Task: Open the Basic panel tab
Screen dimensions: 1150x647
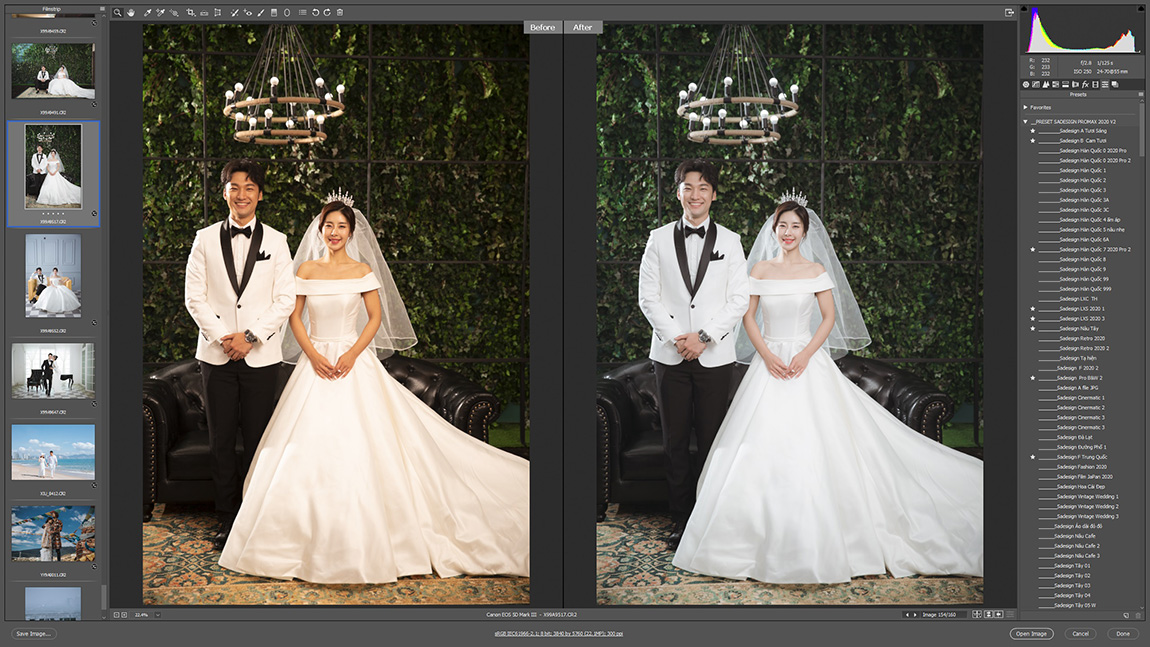Action: tap(1026, 84)
